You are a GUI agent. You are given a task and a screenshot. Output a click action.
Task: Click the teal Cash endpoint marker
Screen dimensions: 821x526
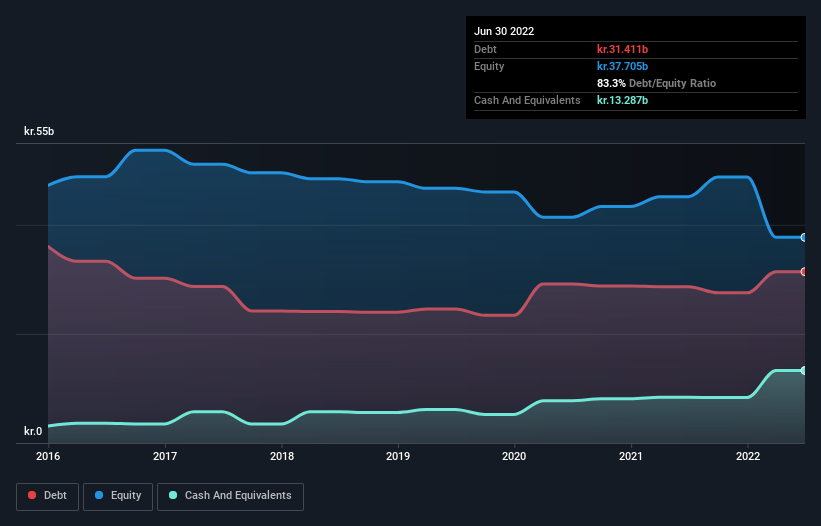pyautogui.click(x=804, y=371)
